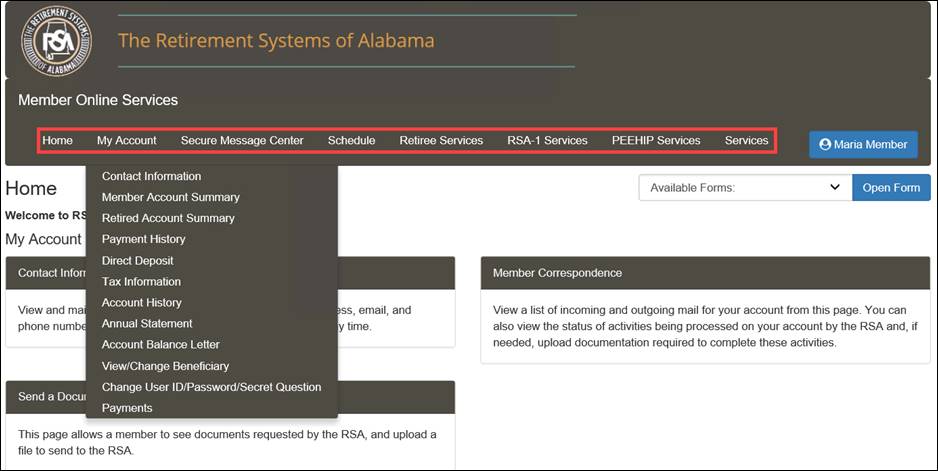The image size is (938, 471).
Task: Click the Send a Document card header
Action: [x=230, y=397]
